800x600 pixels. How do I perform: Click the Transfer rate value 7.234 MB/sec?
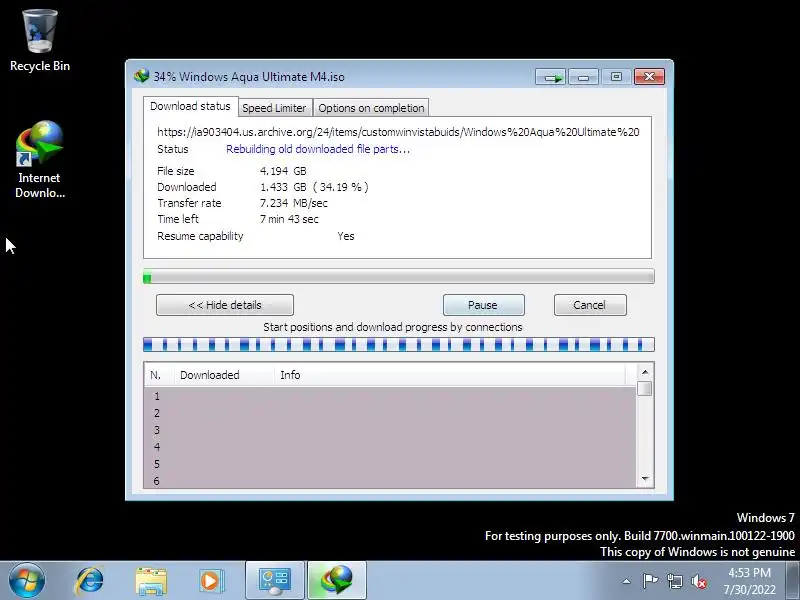(294, 203)
